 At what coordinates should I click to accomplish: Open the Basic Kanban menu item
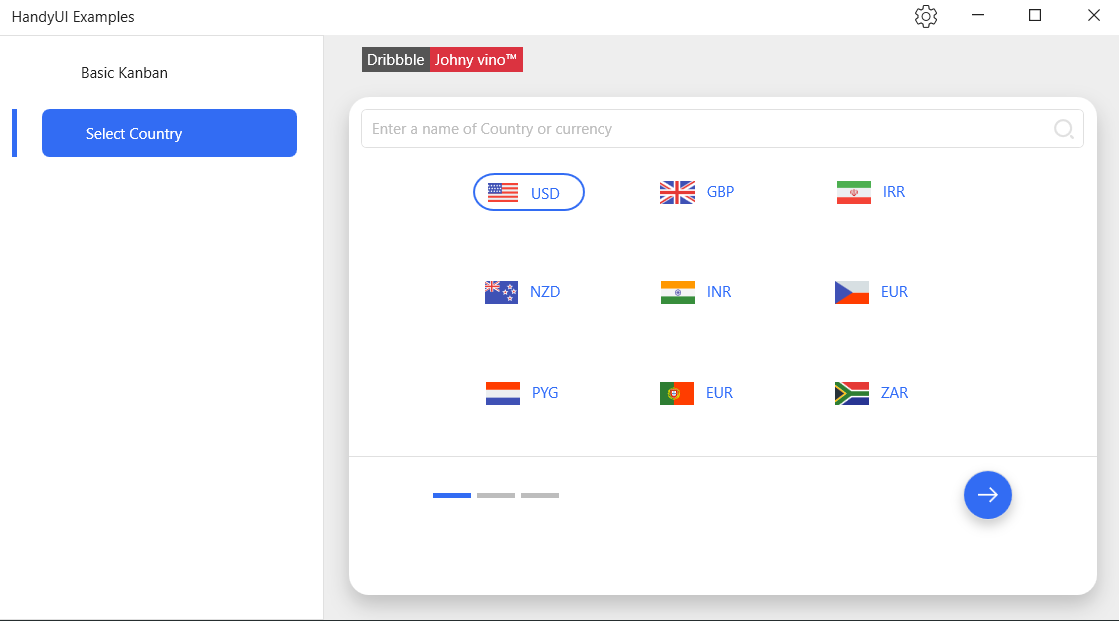point(124,73)
